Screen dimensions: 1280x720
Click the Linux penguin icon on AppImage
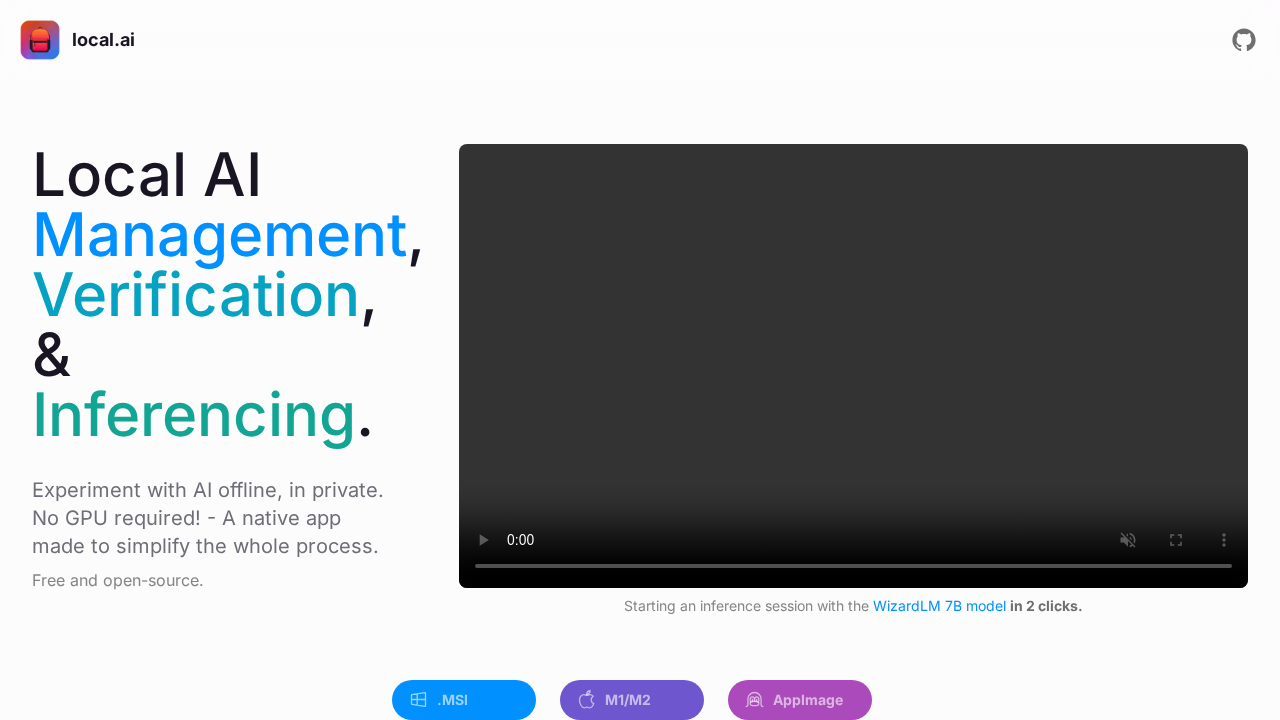[x=755, y=700]
